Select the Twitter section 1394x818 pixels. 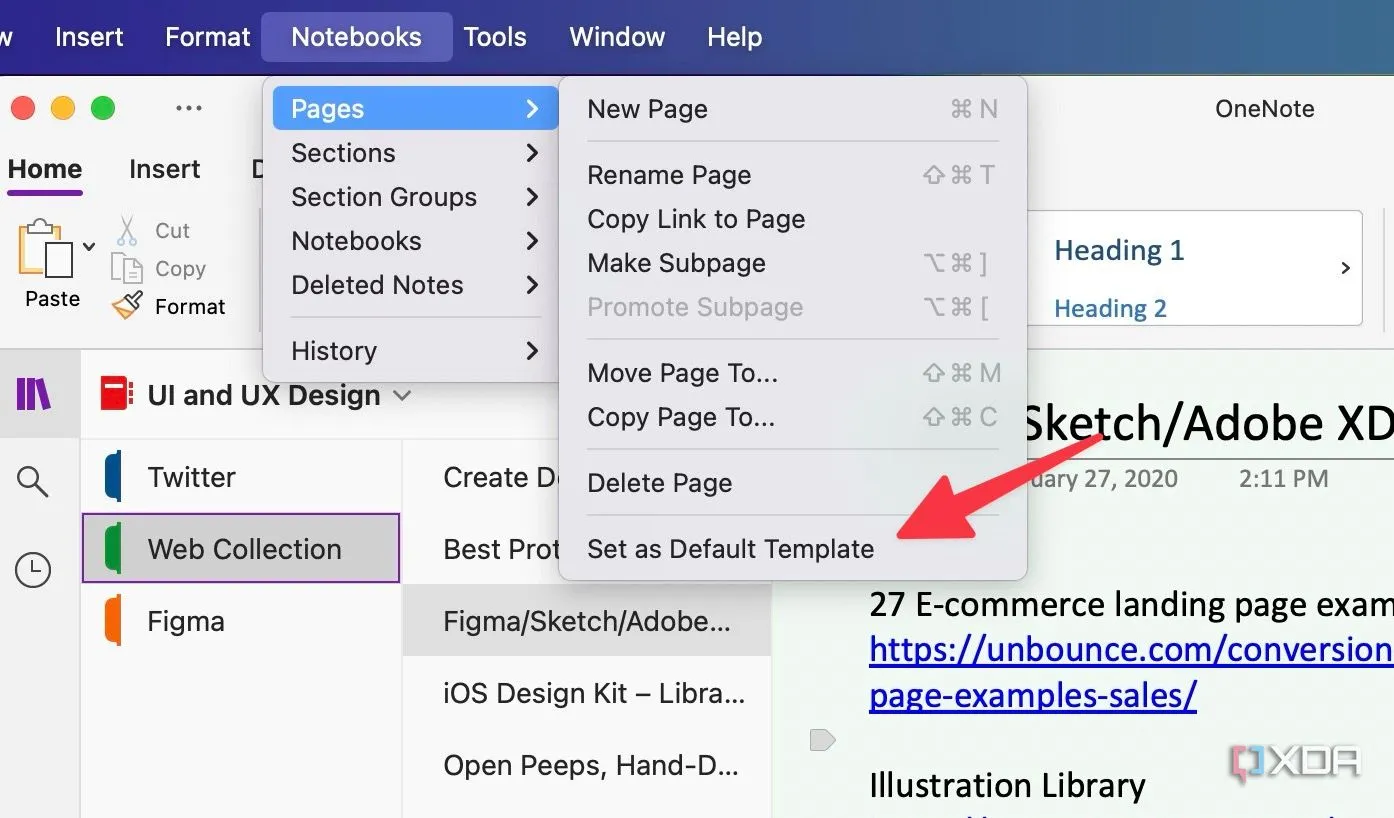pos(241,477)
